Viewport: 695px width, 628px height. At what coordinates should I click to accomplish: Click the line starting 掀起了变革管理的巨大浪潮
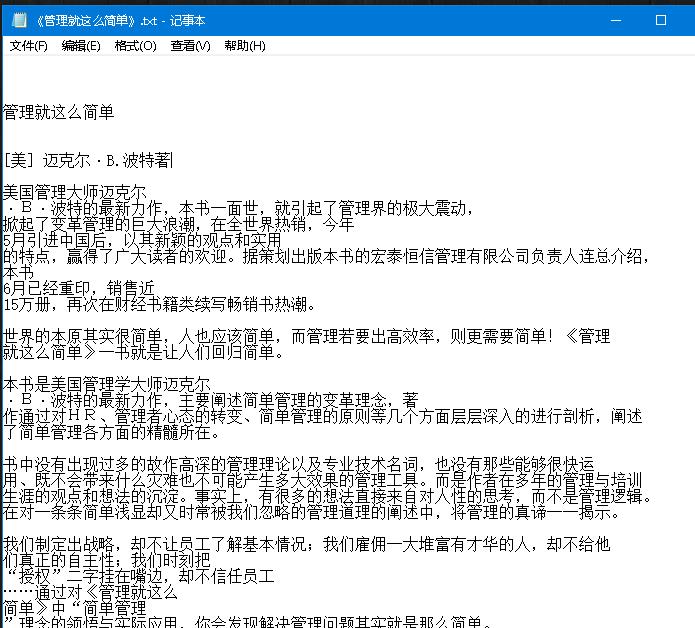click(179, 224)
